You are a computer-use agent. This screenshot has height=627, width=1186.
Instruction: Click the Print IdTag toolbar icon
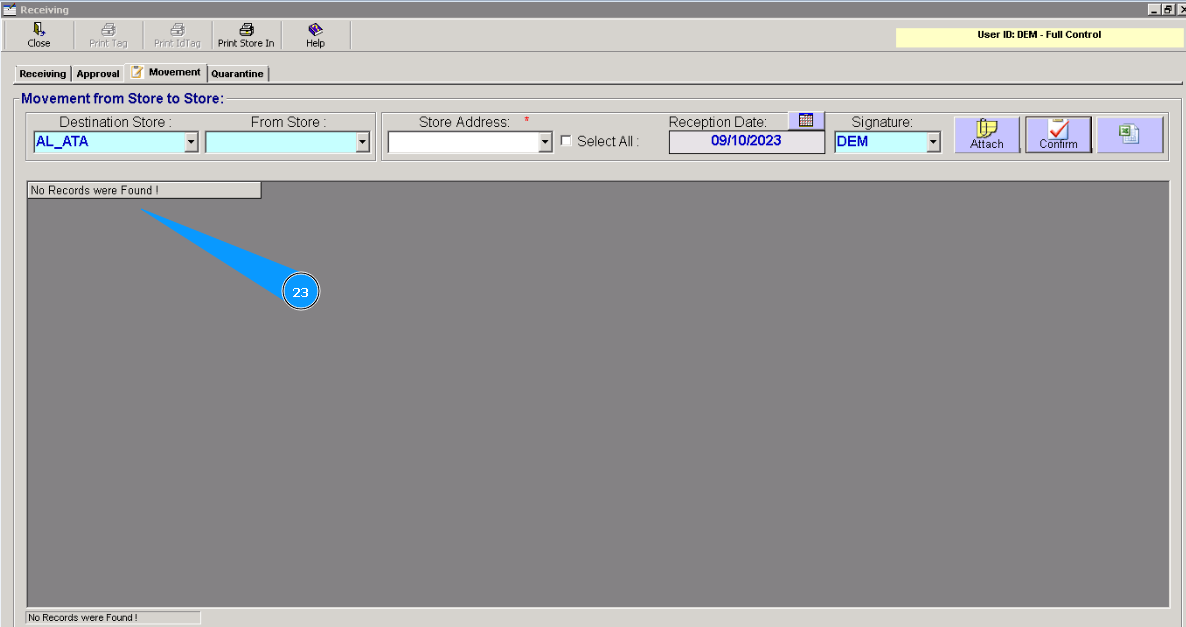pos(177,35)
